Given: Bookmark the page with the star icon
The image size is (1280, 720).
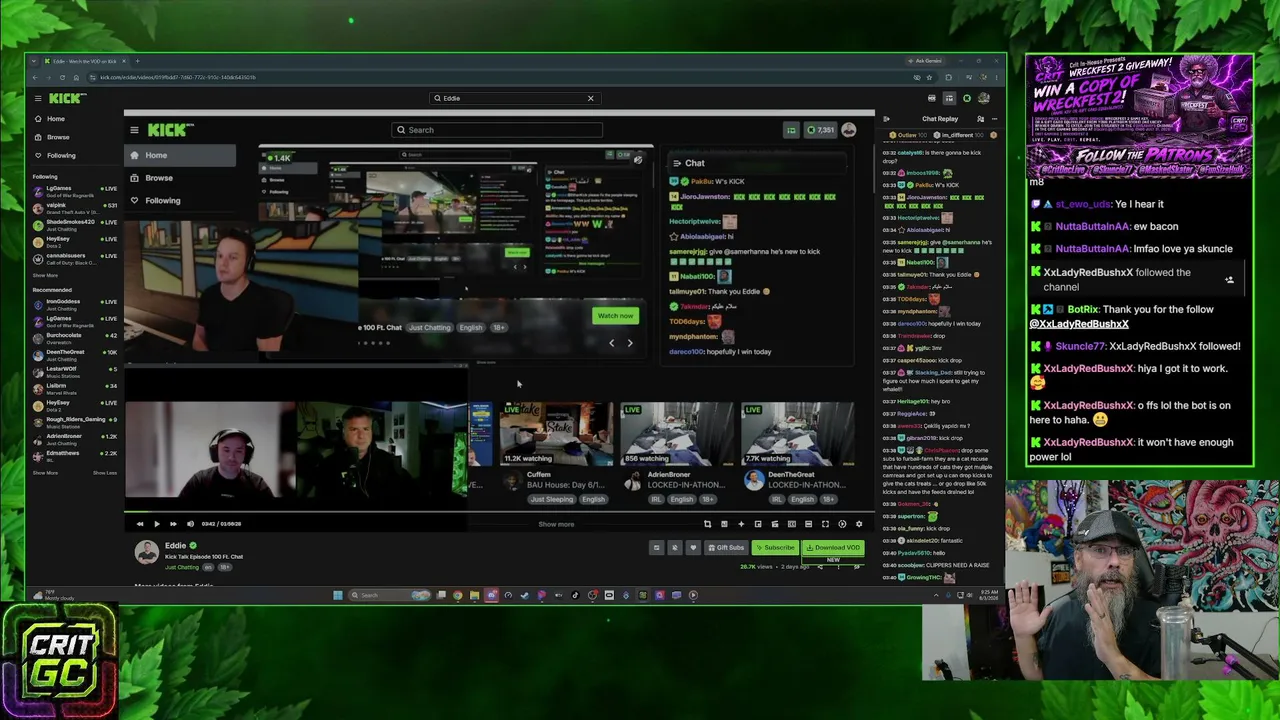Looking at the screenshot, I should [929, 77].
